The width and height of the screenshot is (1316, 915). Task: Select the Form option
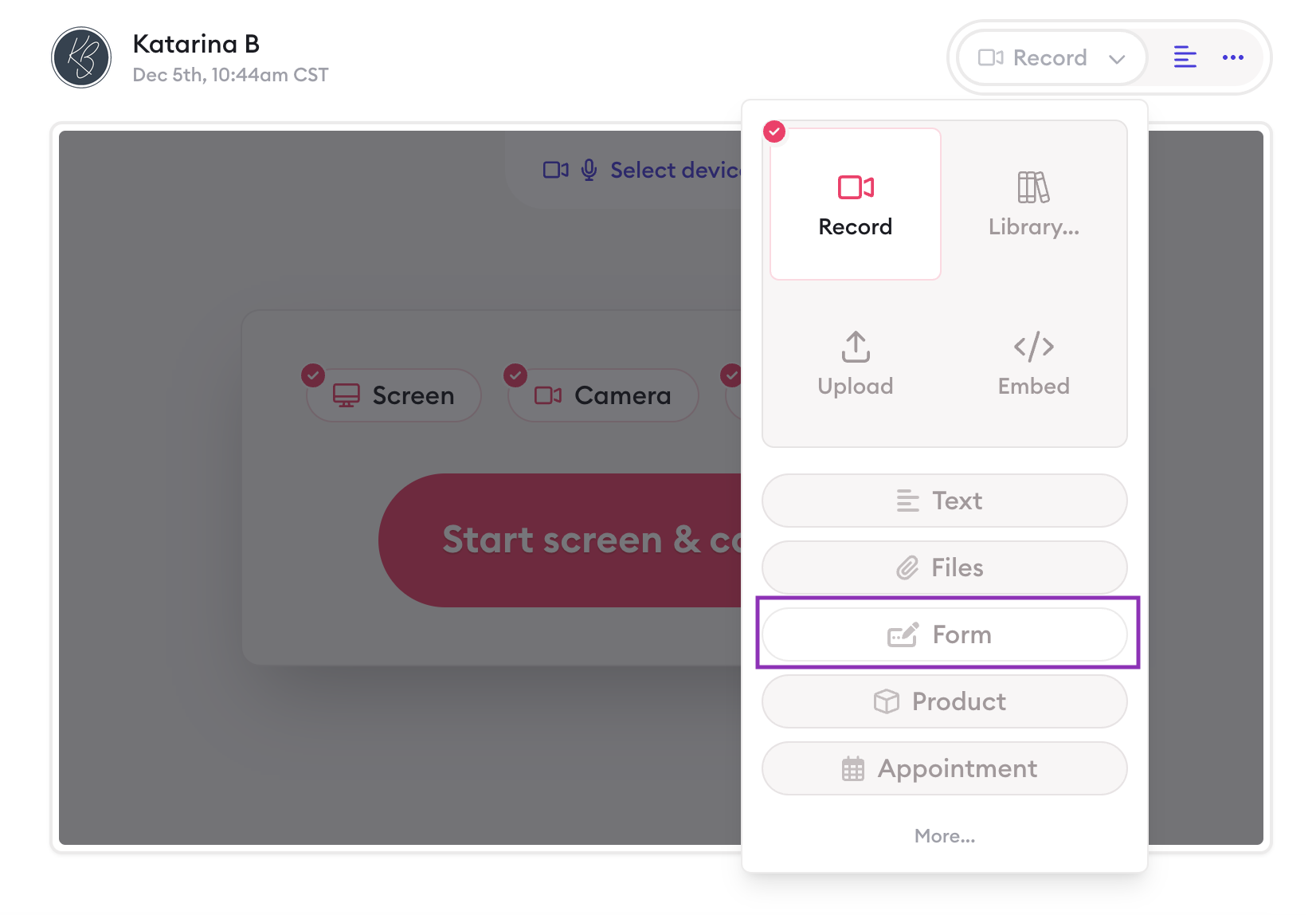[x=944, y=634]
